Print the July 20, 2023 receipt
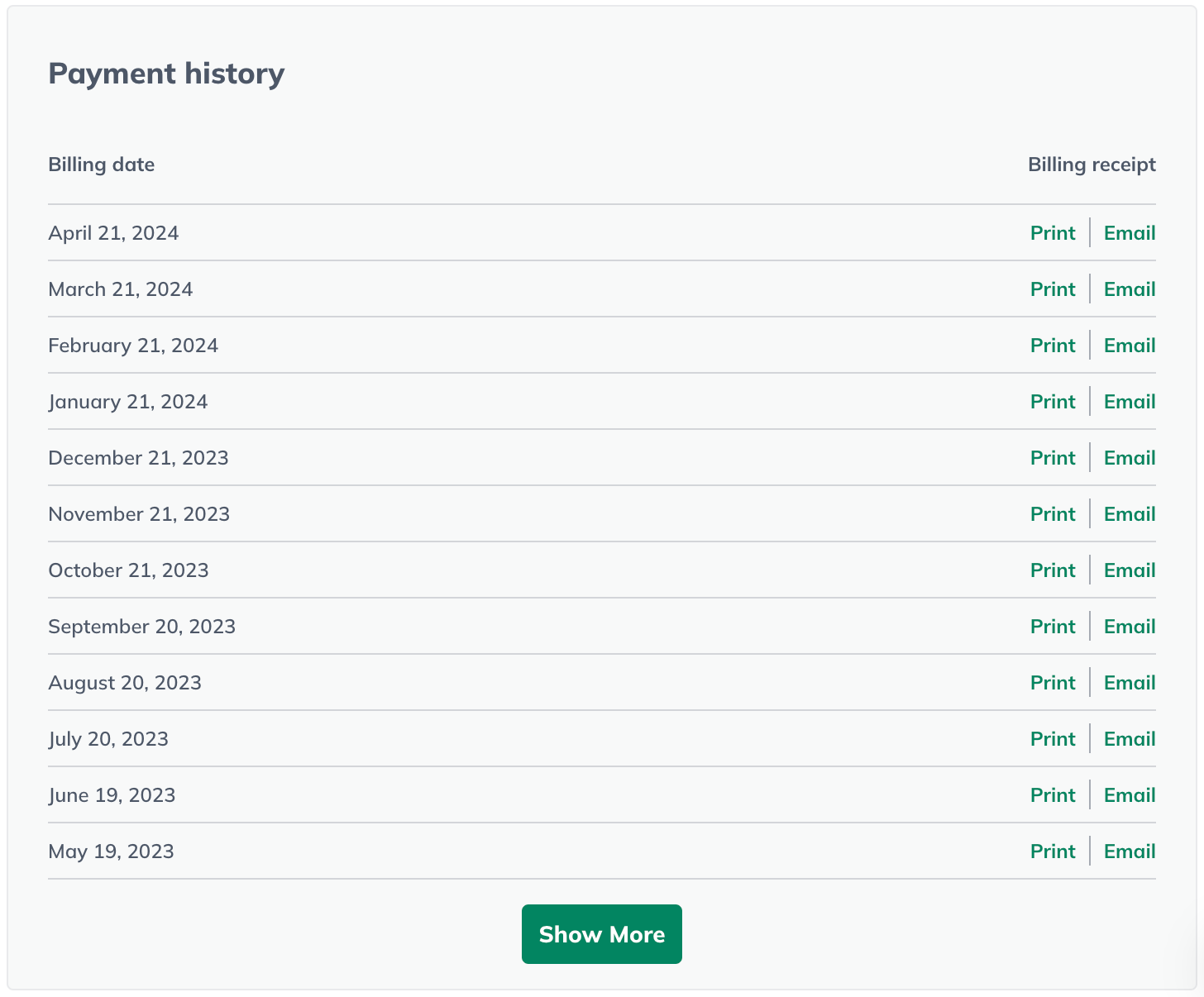1204x997 pixels. [x=1053, y=739]
